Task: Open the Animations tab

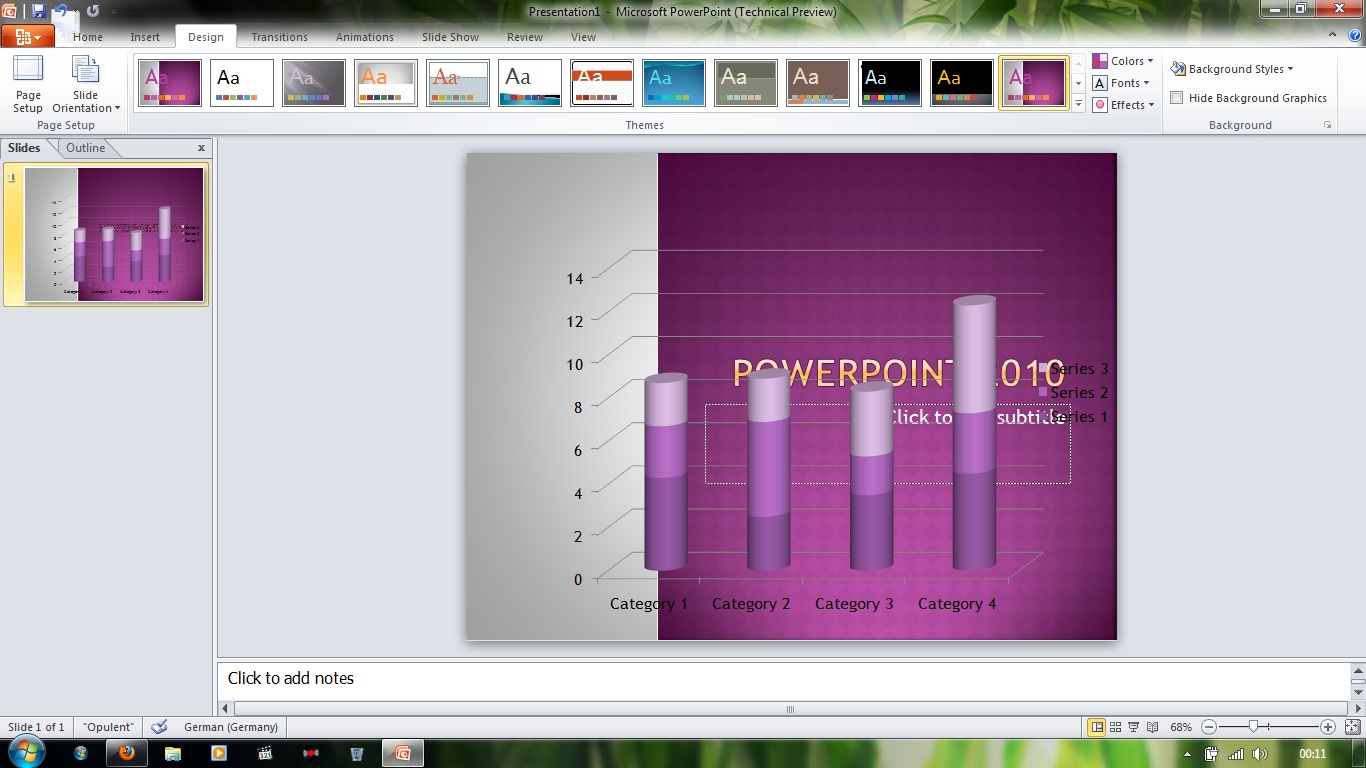Action: pos(365,37)
